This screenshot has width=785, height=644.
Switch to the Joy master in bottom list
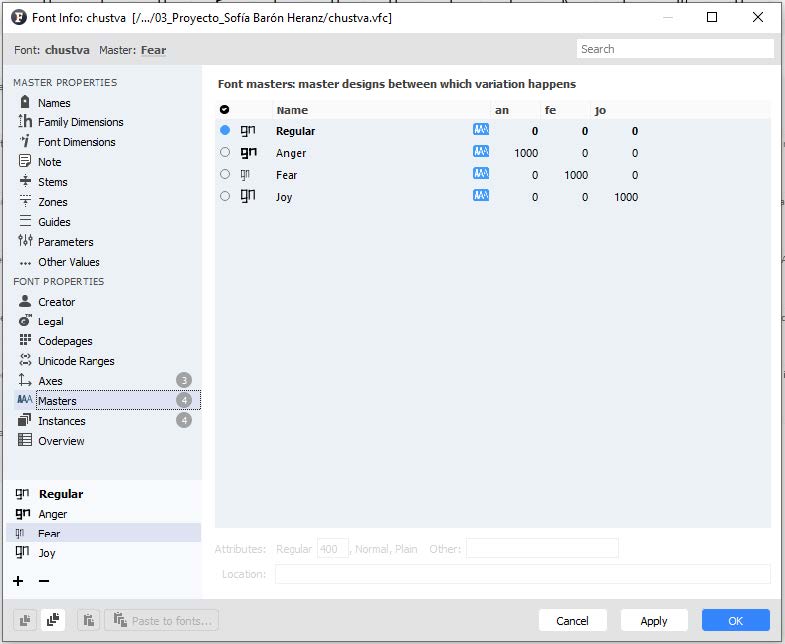tap(47, 553)
